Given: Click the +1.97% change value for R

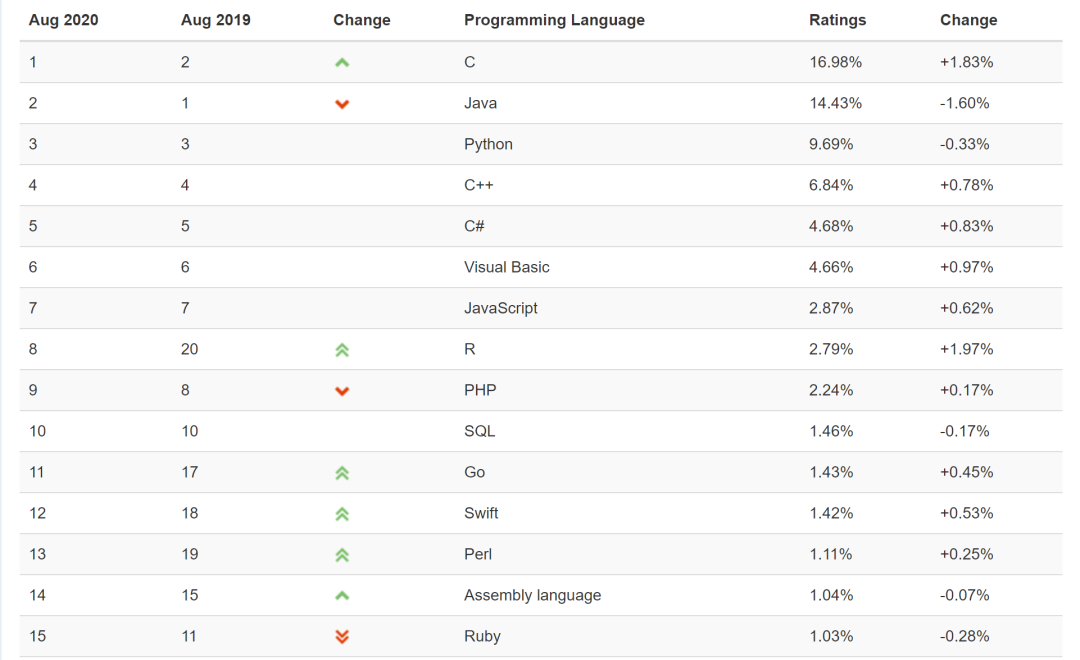Looking at the screenshot, I should (x=966, y=349).
